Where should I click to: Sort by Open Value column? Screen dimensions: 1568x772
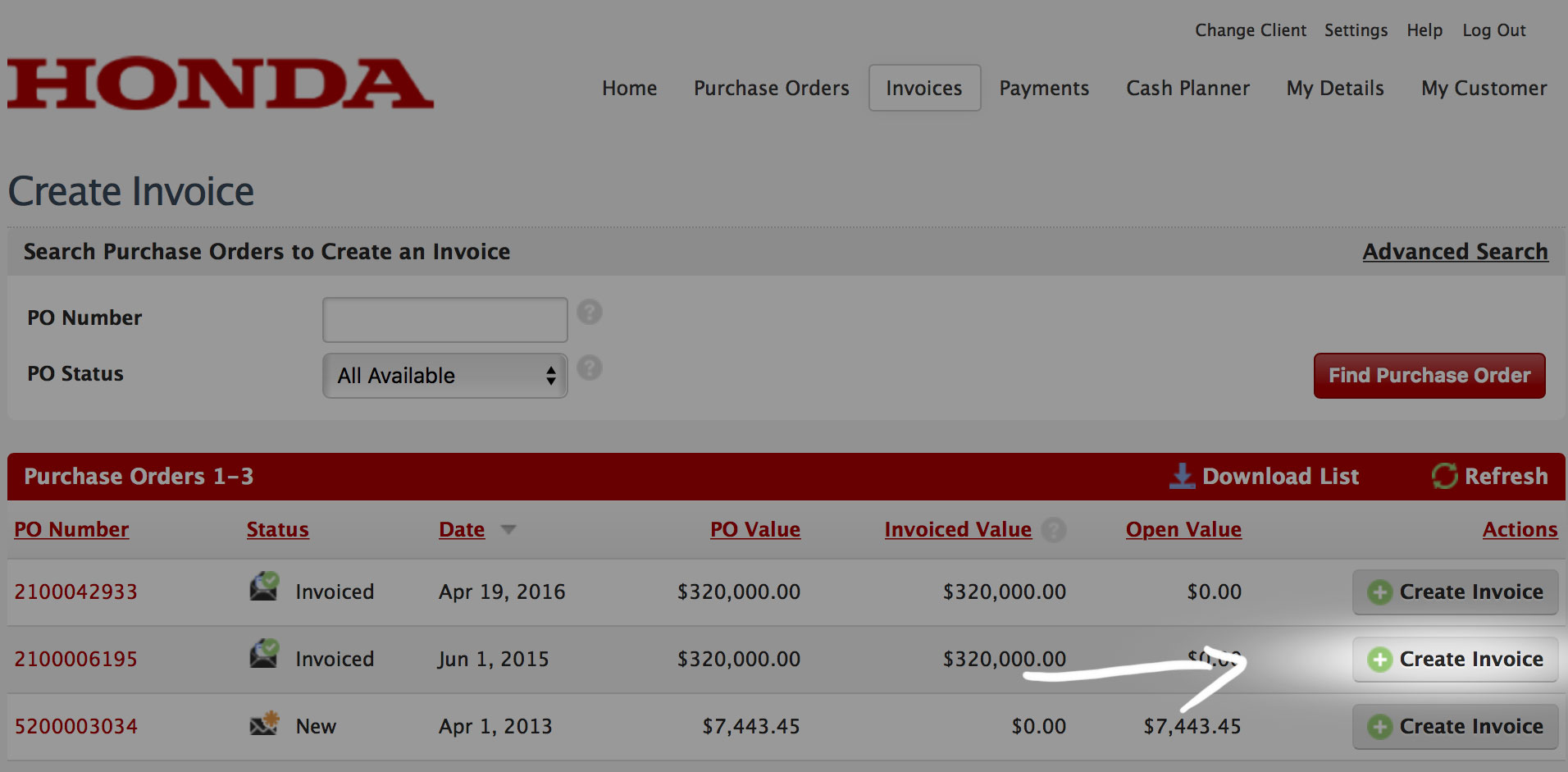[x=1183, y=530]
